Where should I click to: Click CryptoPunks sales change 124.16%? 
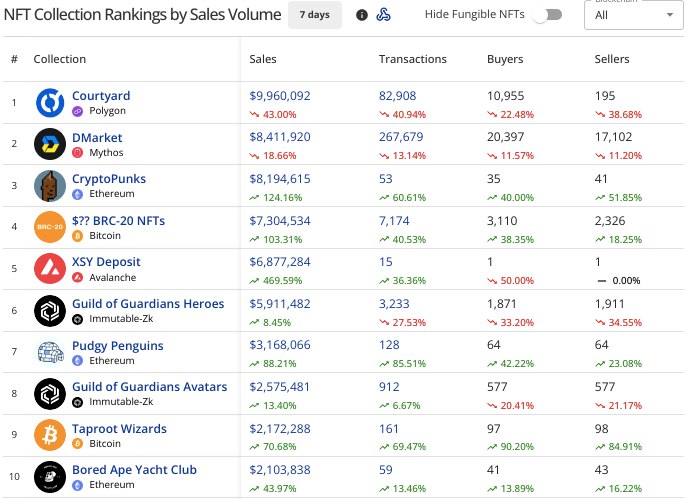coord(275,197)
